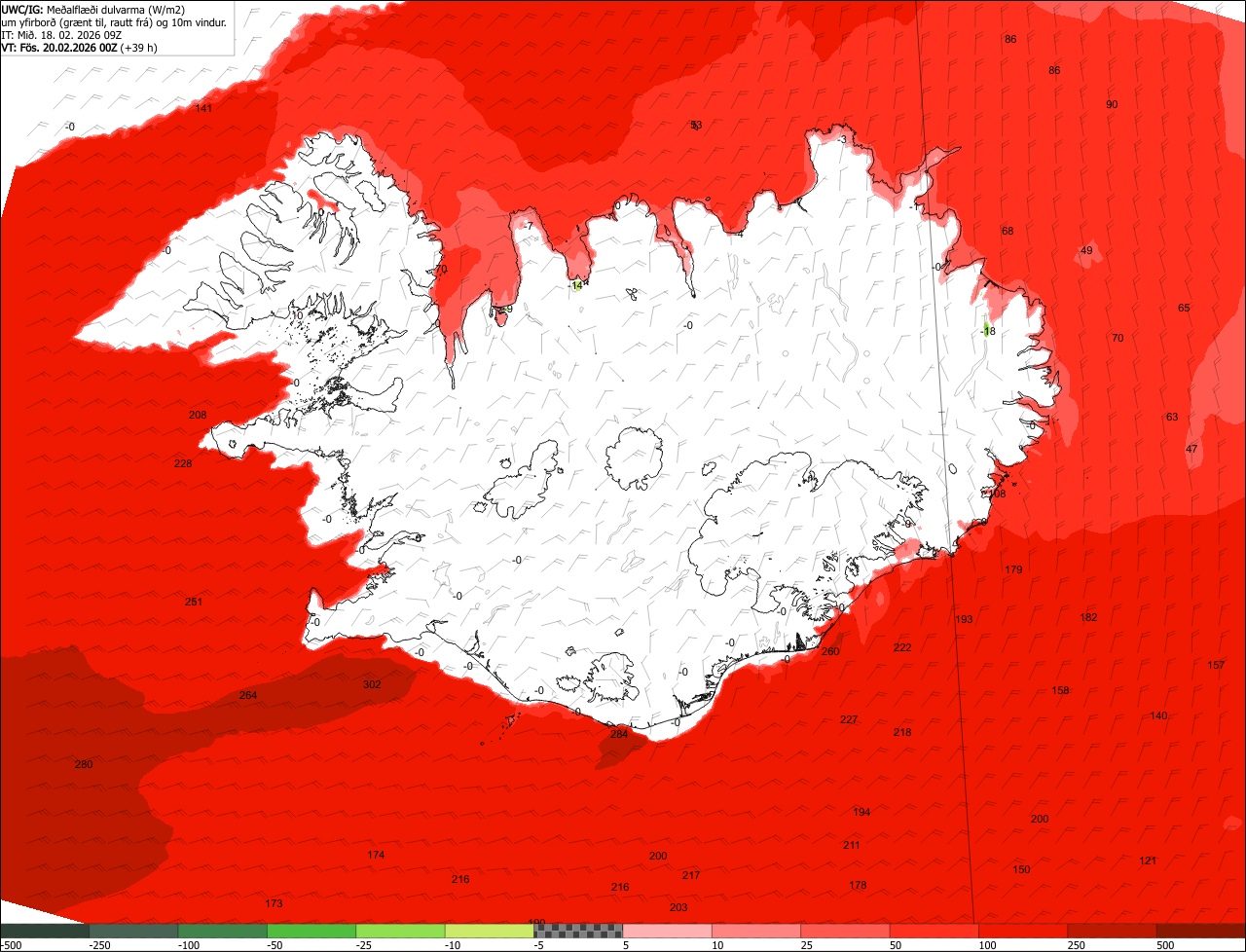The width and height of the screenshot is (1246, 952).
Task: Click the flux value 194
Action: point(861,812)
